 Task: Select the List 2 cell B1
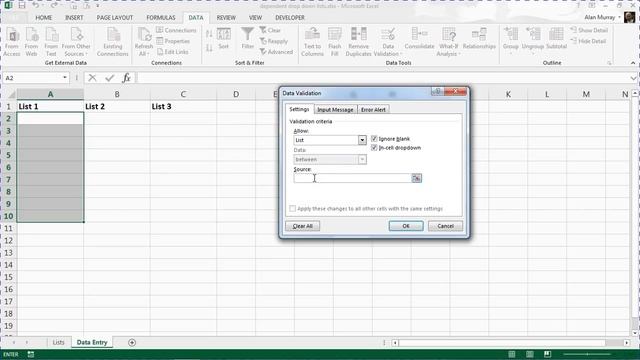tap(117, 107)
